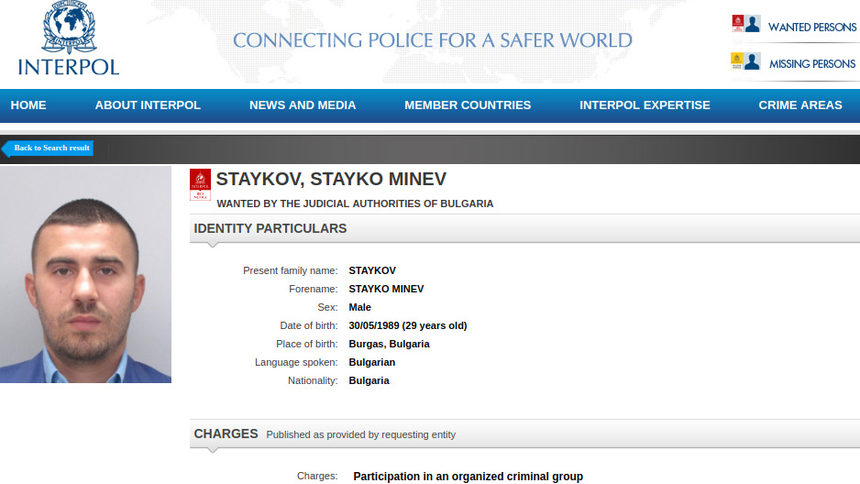Open the NEWS AND MEDIA menu

pyautogui.click(x=303, y=105)
